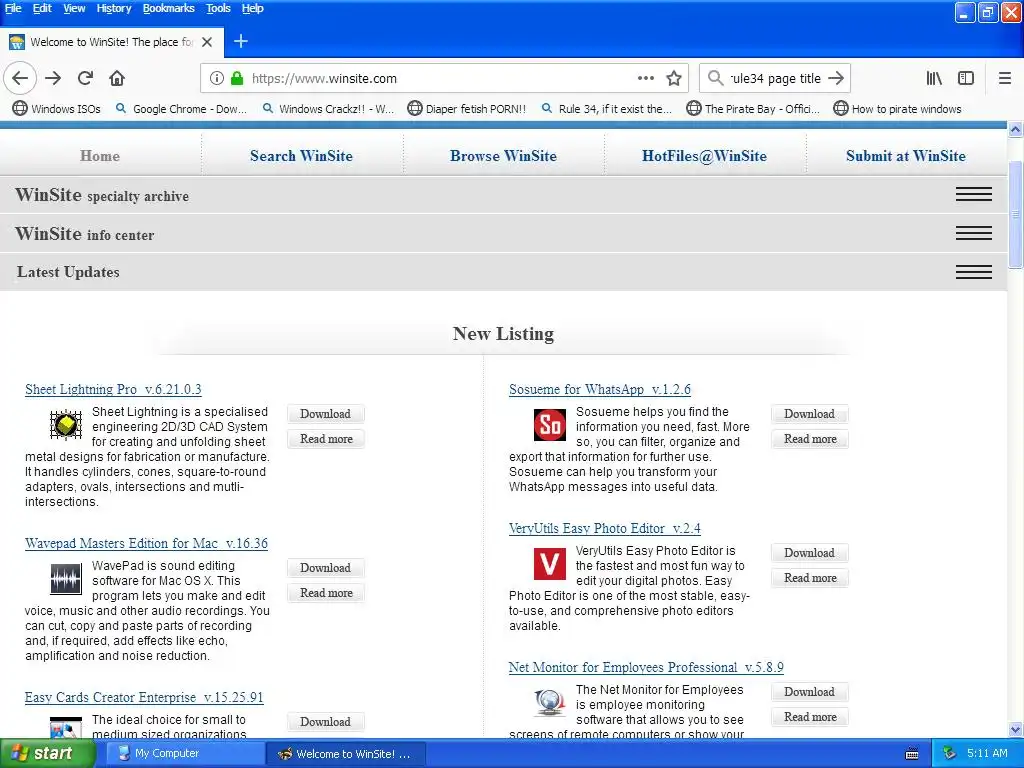
Task: Open the Library icon in toolbar
Action: (934, 78)
